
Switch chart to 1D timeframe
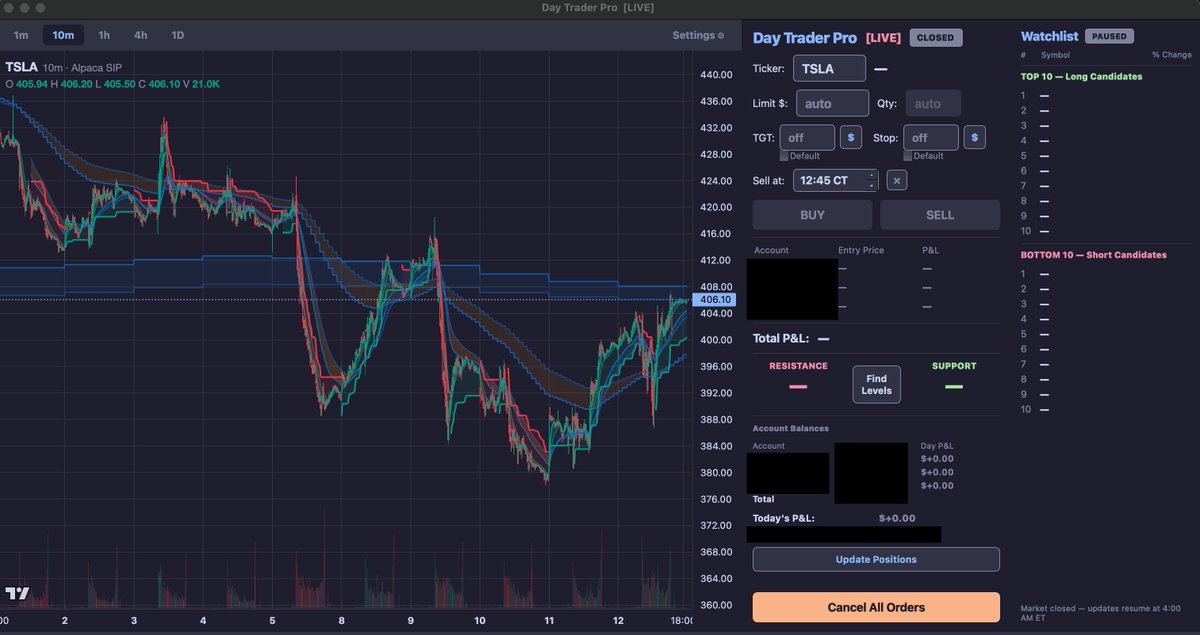pos(178,35)
